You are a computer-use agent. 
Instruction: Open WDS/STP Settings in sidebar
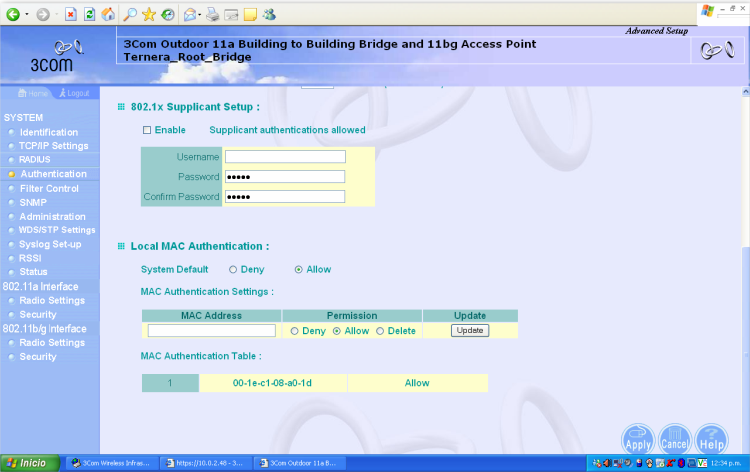tap(57, 230)
